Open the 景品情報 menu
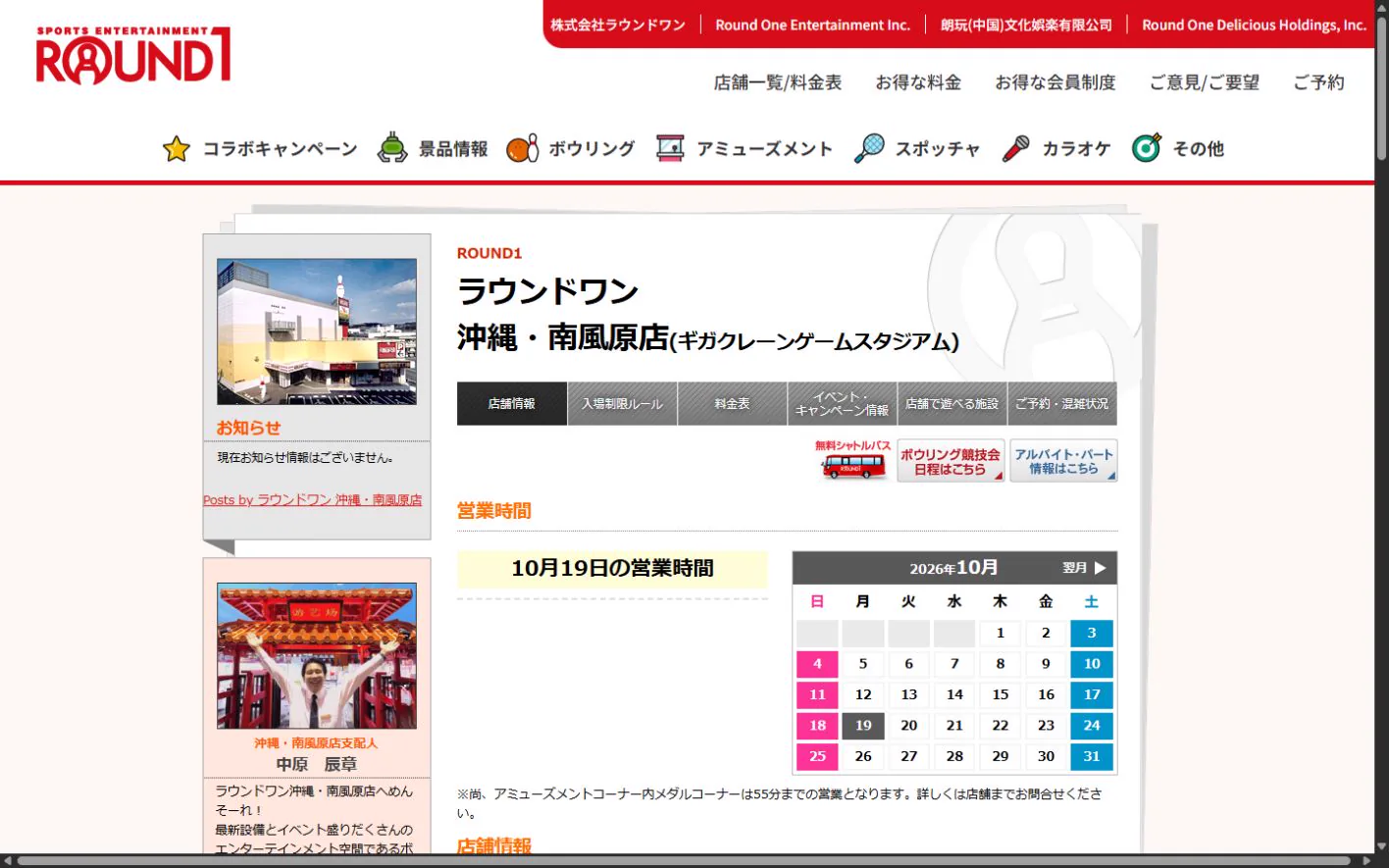Screen dimensions: 1389x868 pyautogui.click(x=453, y=149)
